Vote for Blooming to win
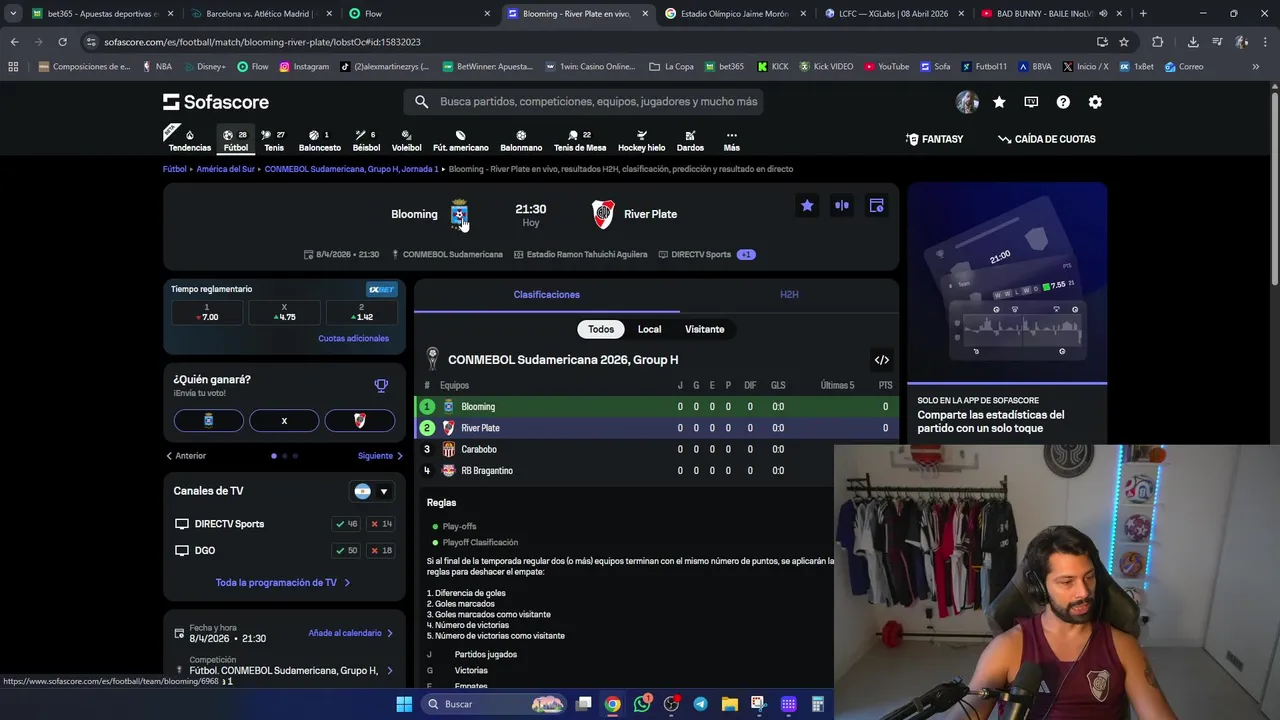This screenshot has width=1280, height=720. pyautogui.click(x=208, y=421)
